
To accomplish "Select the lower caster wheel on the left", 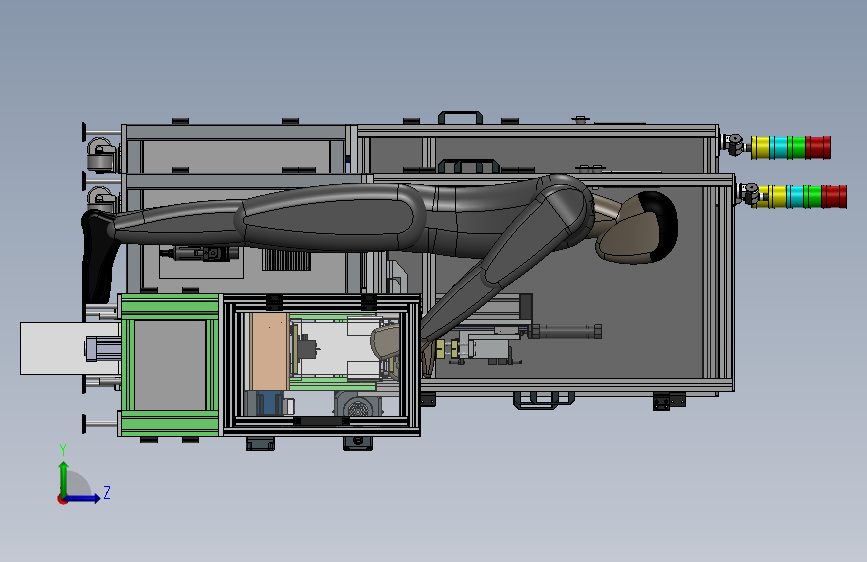I will pyautogui.click(x=101, y=197).
